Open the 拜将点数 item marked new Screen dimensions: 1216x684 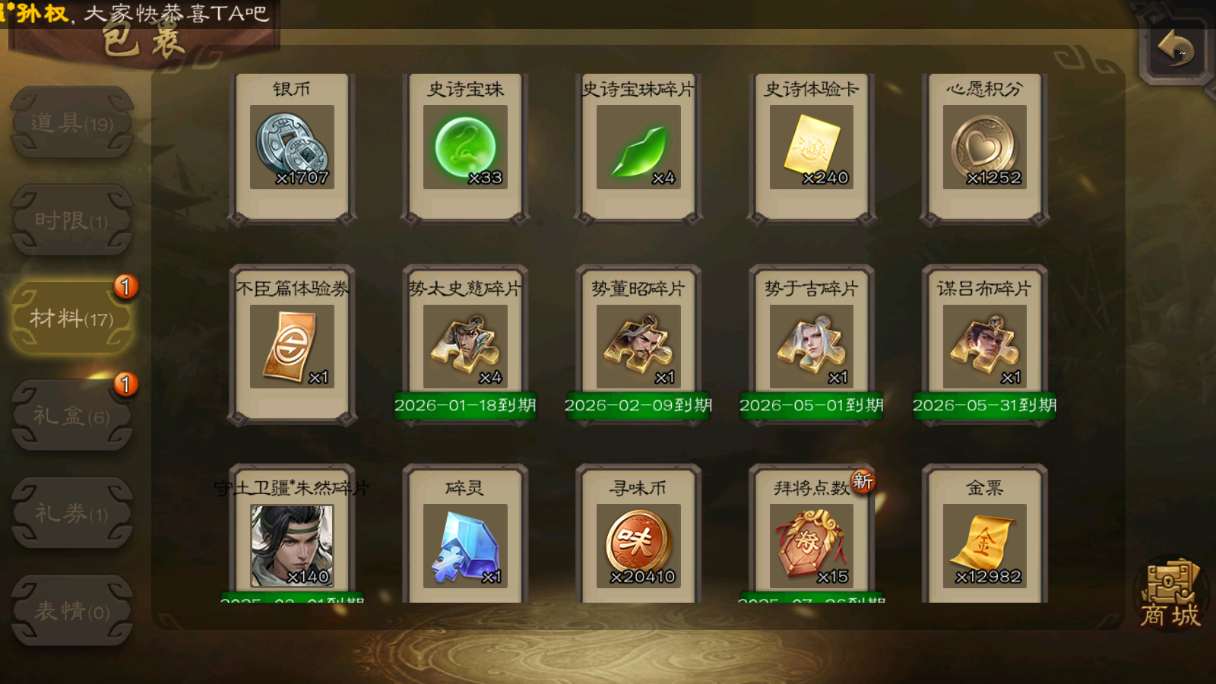(x=811, y=546)
